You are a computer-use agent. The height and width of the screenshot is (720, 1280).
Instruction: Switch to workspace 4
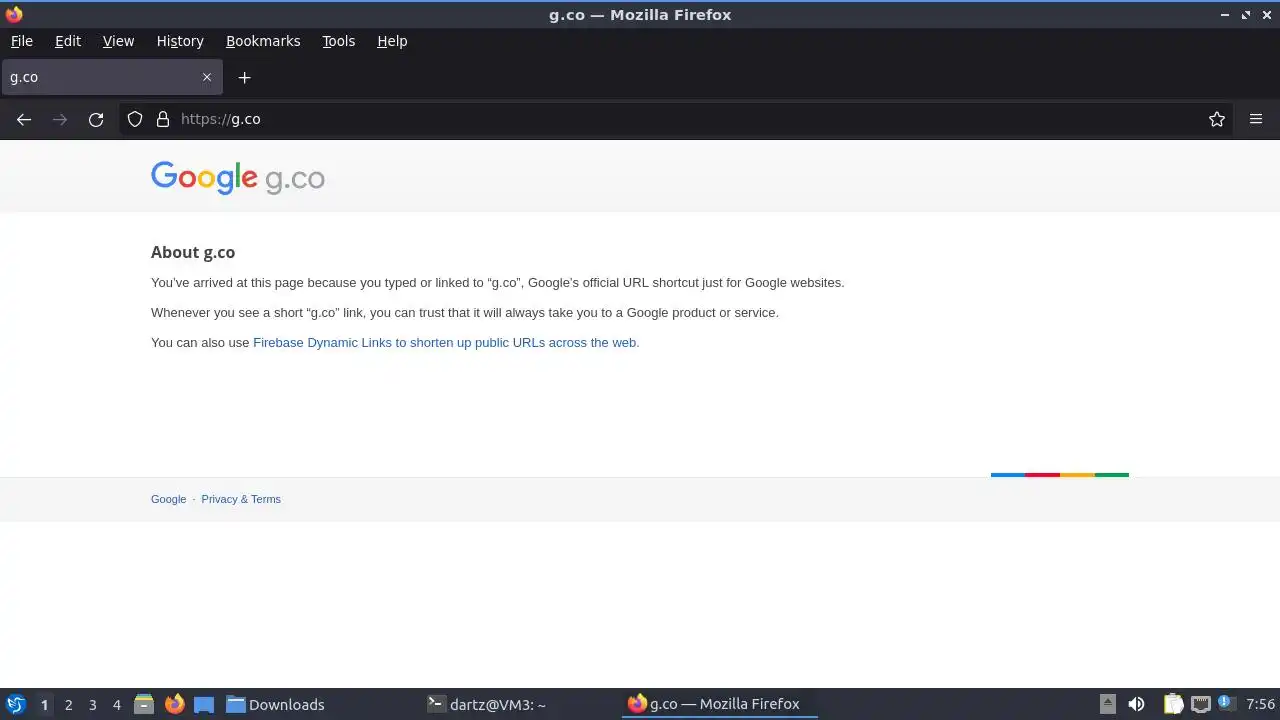pos(117,705)
